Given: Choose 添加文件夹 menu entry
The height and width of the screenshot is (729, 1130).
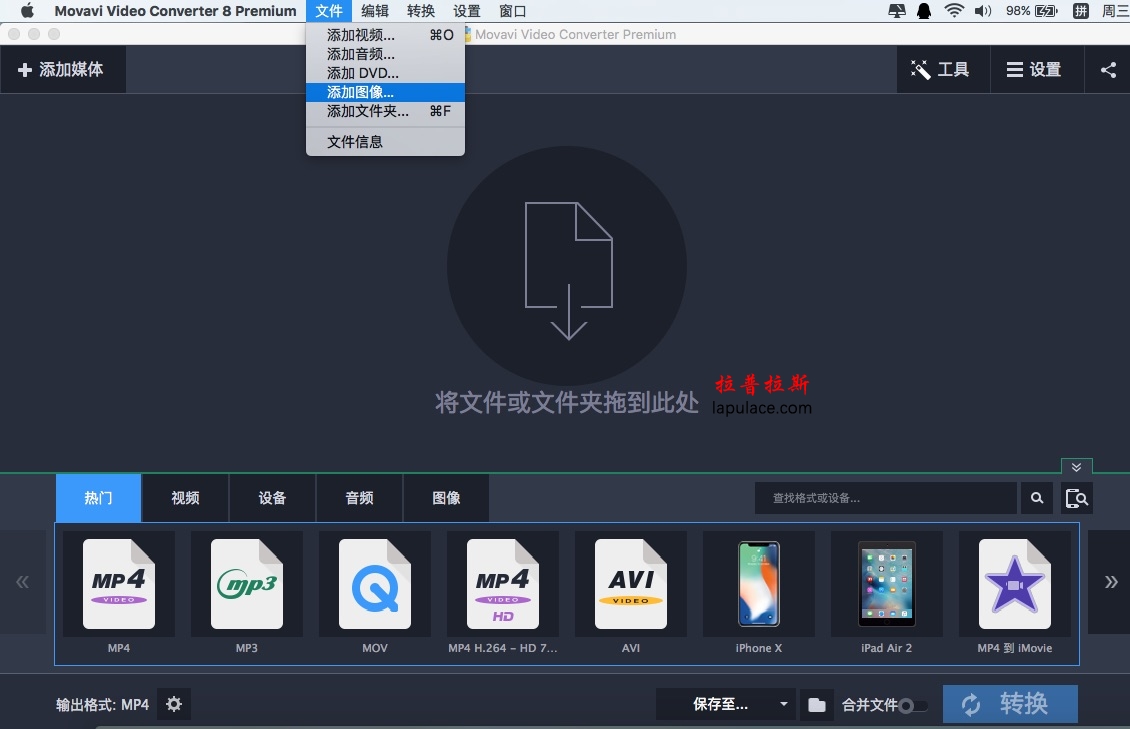Looking at the screenshot, I should [386, 111].
